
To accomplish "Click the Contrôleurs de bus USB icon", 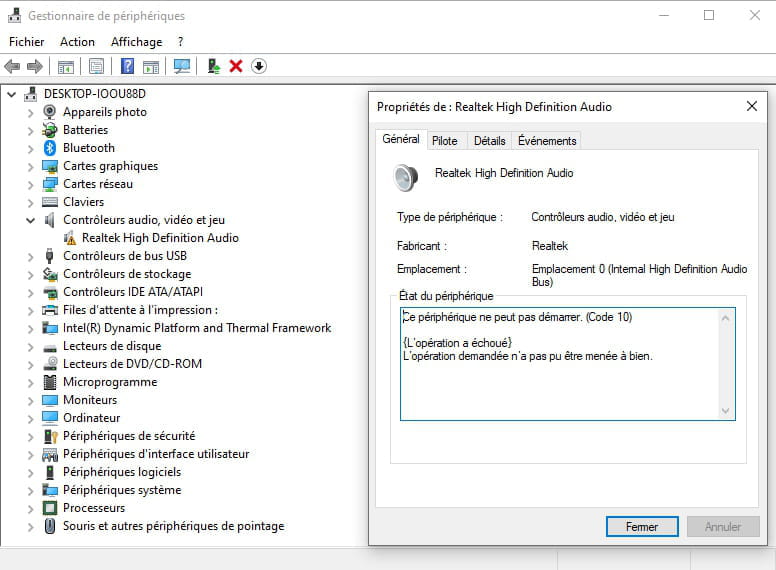I will 49,256.
